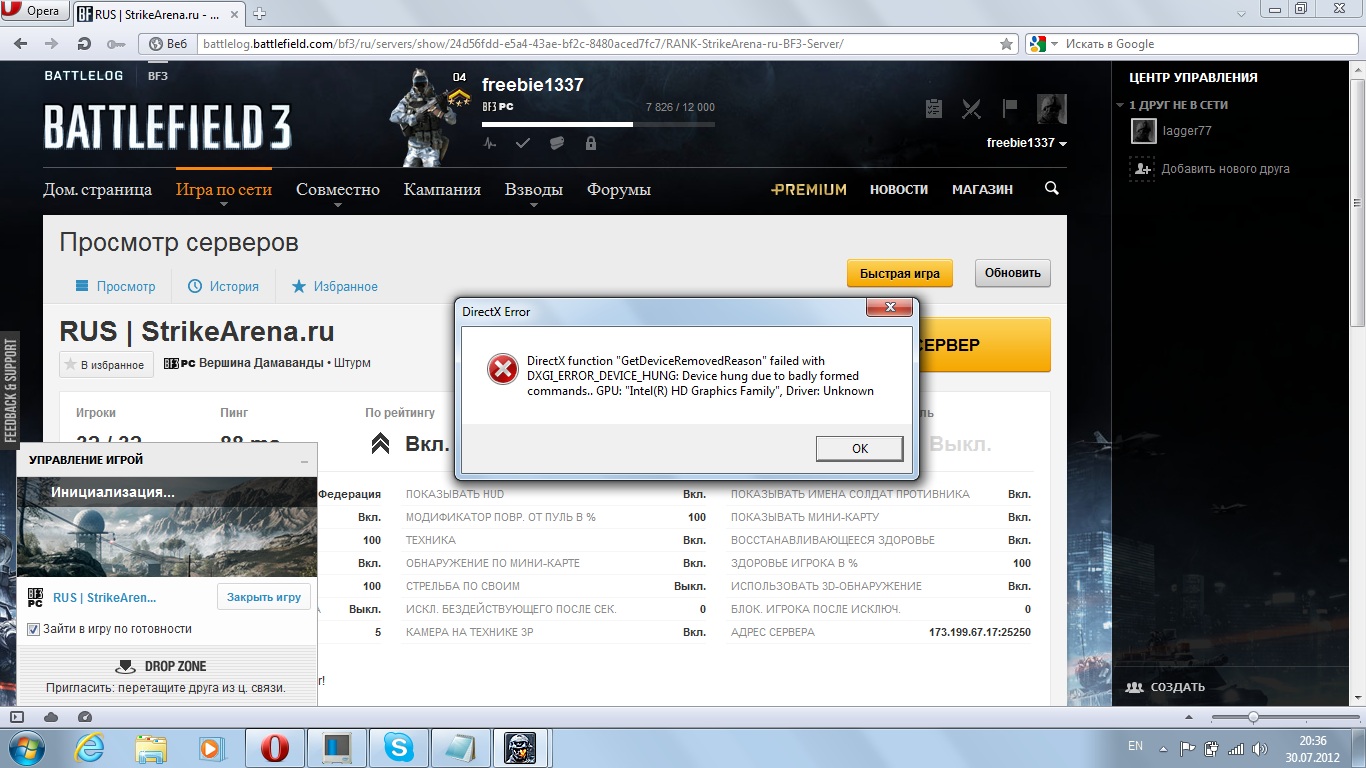Open the Форумы section
This screenshot has width=1366, height=768.
(619, 189)
